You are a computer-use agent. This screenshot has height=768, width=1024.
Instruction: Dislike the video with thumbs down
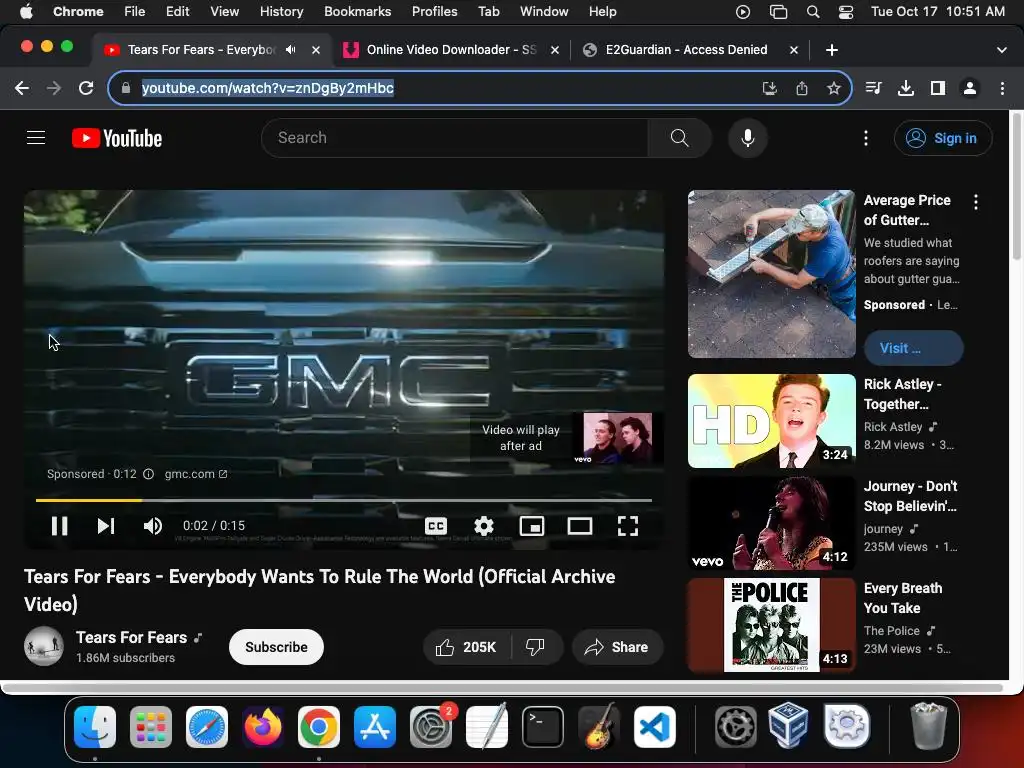tap(536, 647)
